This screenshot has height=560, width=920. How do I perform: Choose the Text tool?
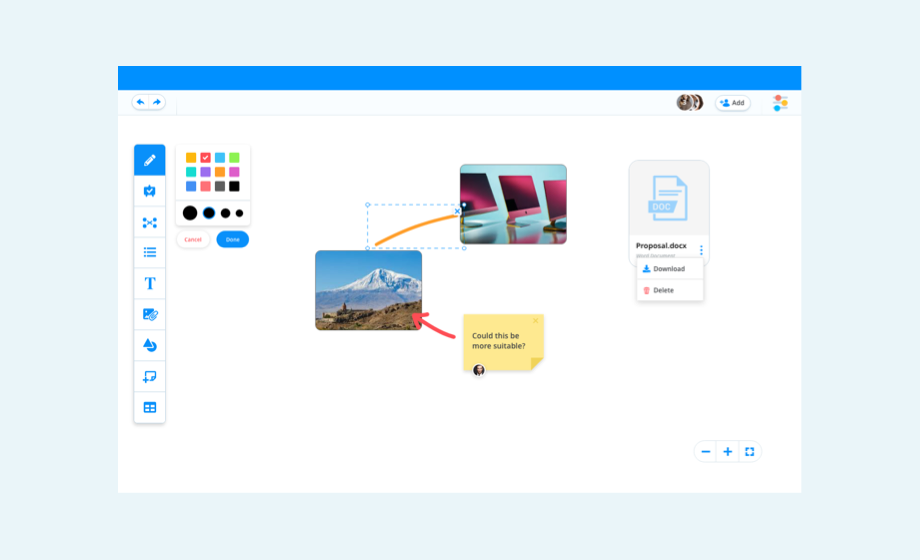(x=150, y=284)
